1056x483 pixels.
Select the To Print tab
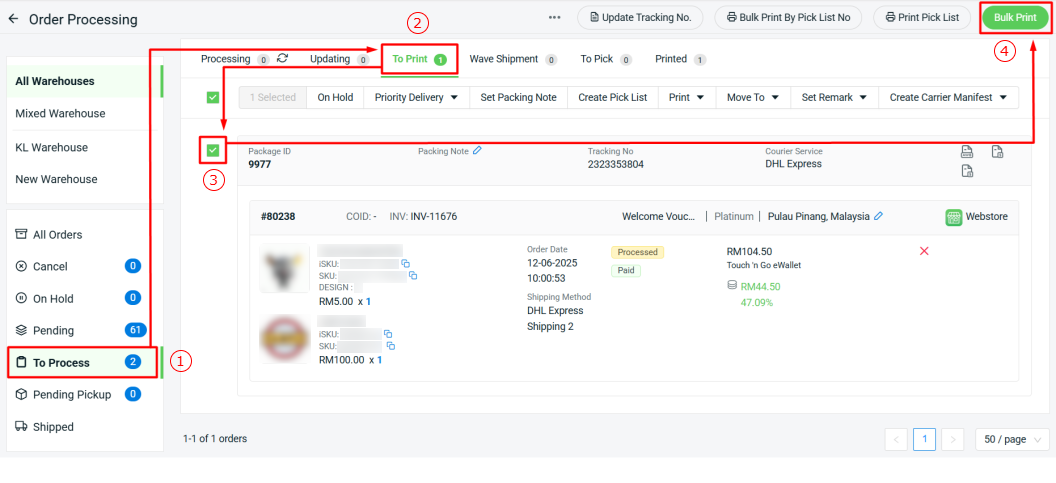tap(420, 59)
